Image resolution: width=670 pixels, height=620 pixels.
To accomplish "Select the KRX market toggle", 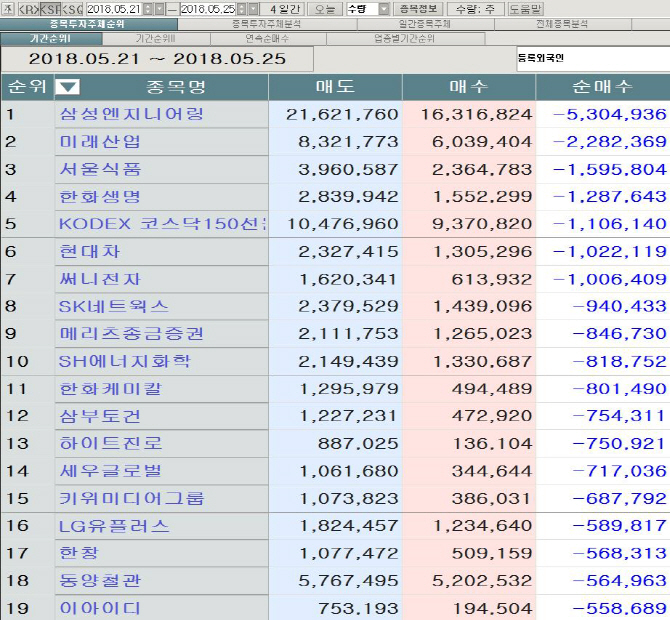I will pyautogui.click(x=29, y=9).
